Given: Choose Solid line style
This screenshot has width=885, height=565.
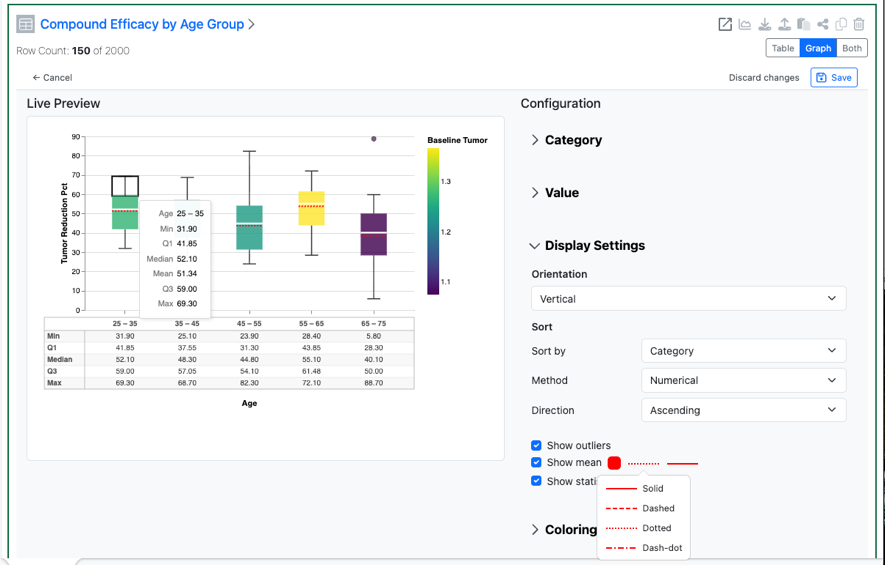Looking at the screenshot, I should (x=643, y=488).
